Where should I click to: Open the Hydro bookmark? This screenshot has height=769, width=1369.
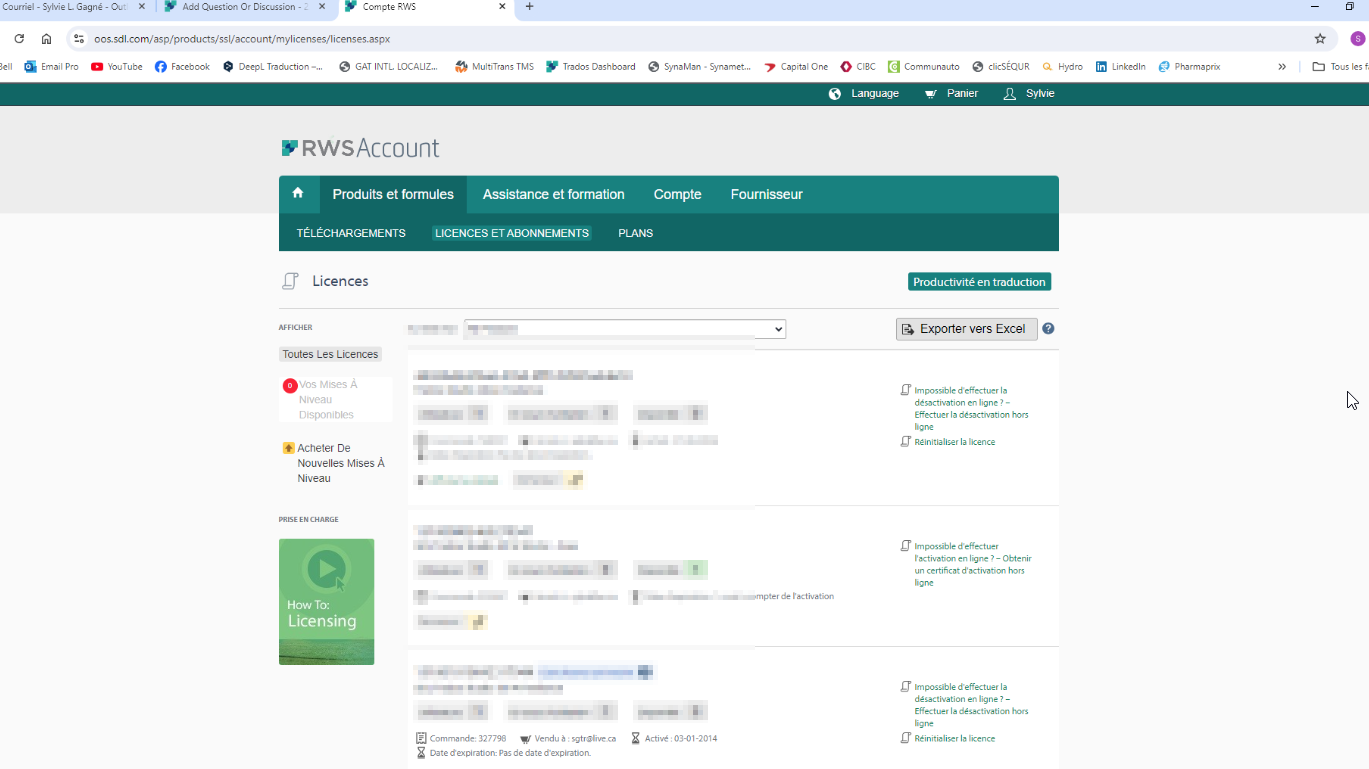[x=1062, y=67]
